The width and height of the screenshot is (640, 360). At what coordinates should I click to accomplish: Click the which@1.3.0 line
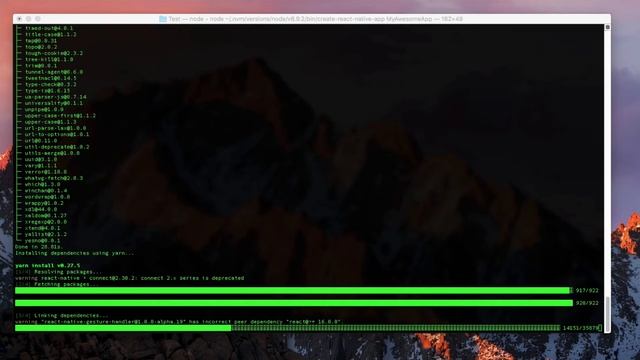pos(42,184)
